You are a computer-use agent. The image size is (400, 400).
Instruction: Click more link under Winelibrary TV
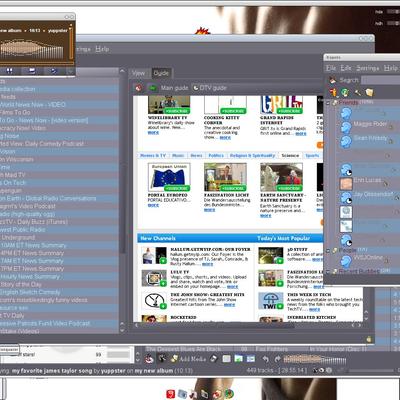[153, 133]
